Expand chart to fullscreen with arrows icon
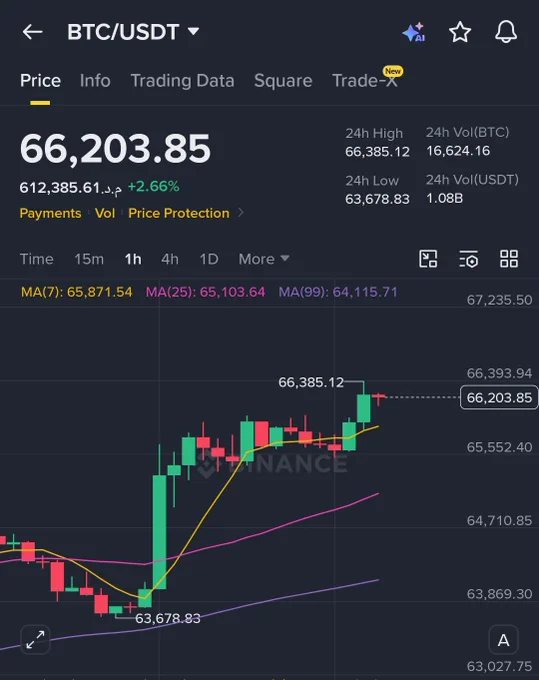Screen dimensions: 539x680 (x=35, y=639)
